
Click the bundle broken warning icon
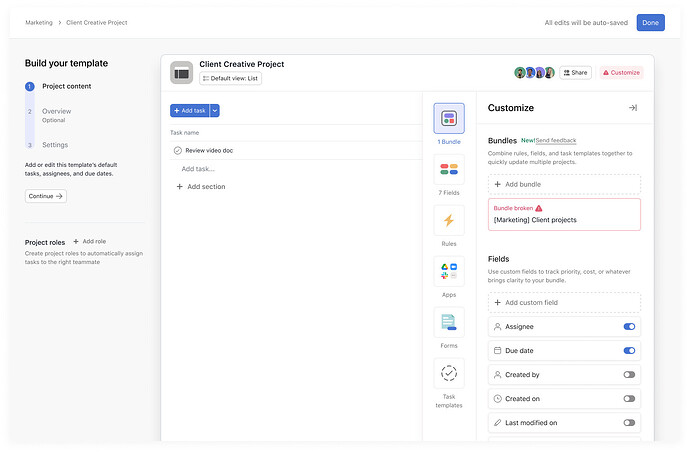point(539,208)
